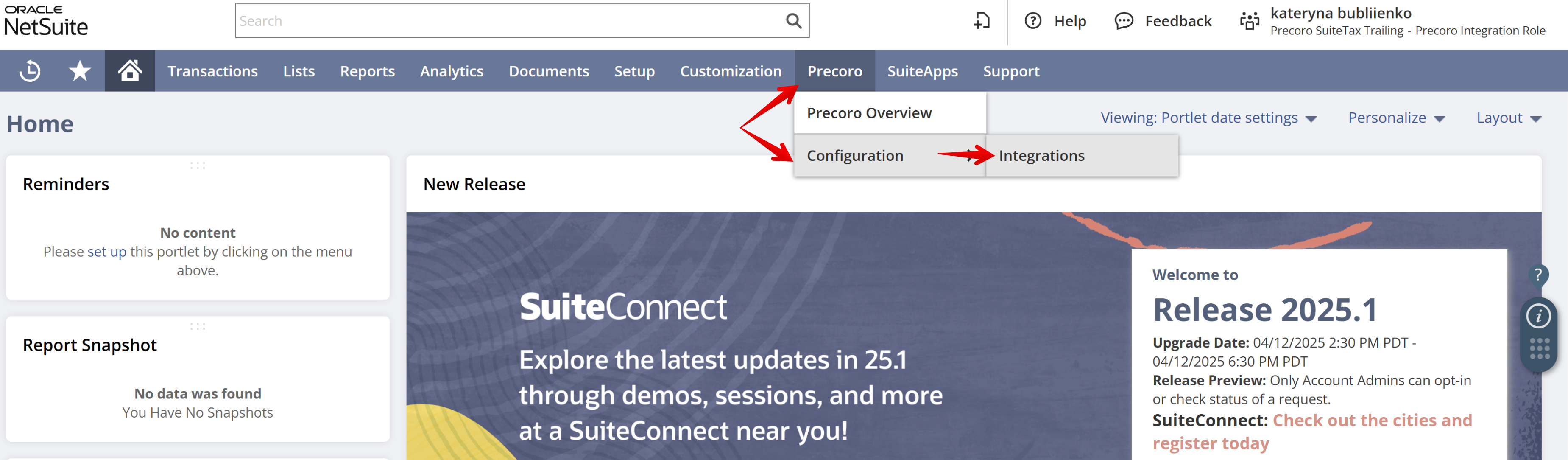Screen dimensions: 1568x460
Task: Click the Precoro menu tab
Action: coord(834,71)
